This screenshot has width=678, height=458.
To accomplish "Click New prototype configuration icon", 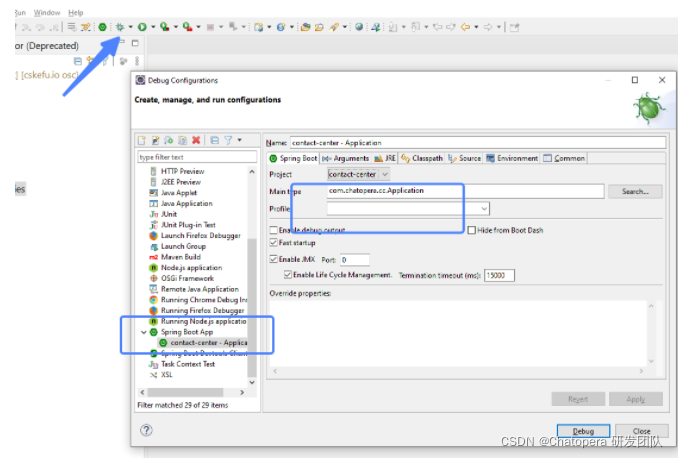I will (x=155, y=140).
